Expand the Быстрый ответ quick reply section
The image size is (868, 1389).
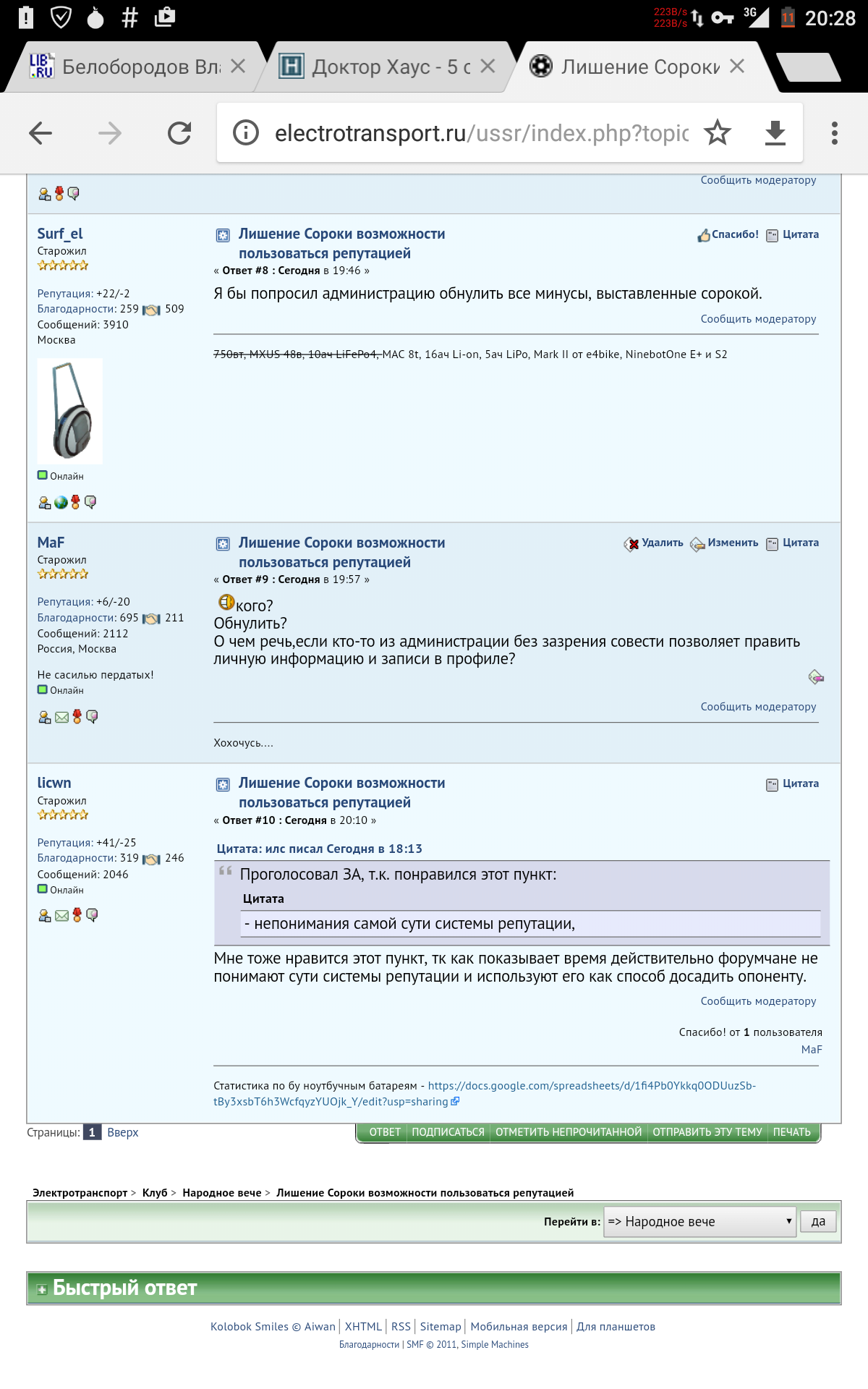[42, 1289]
